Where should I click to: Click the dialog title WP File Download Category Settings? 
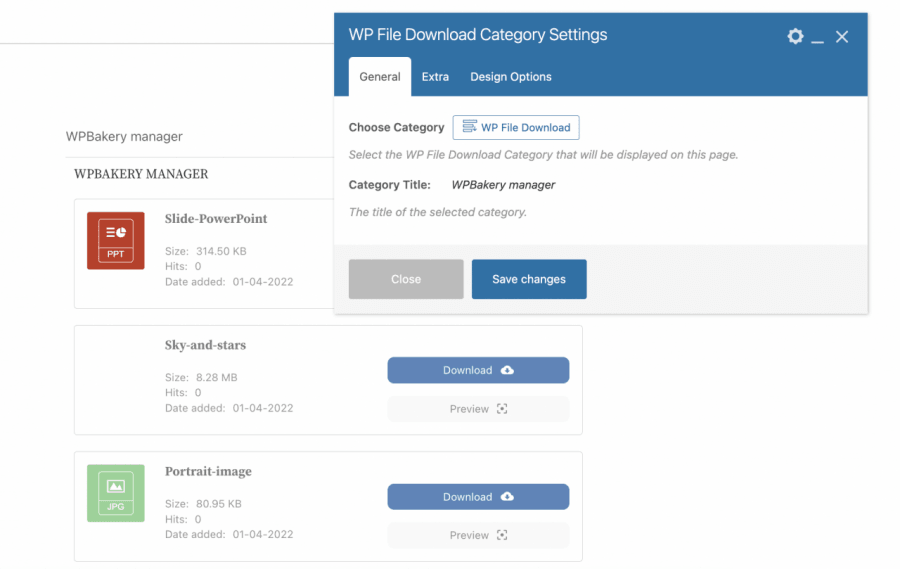[478, 35]
